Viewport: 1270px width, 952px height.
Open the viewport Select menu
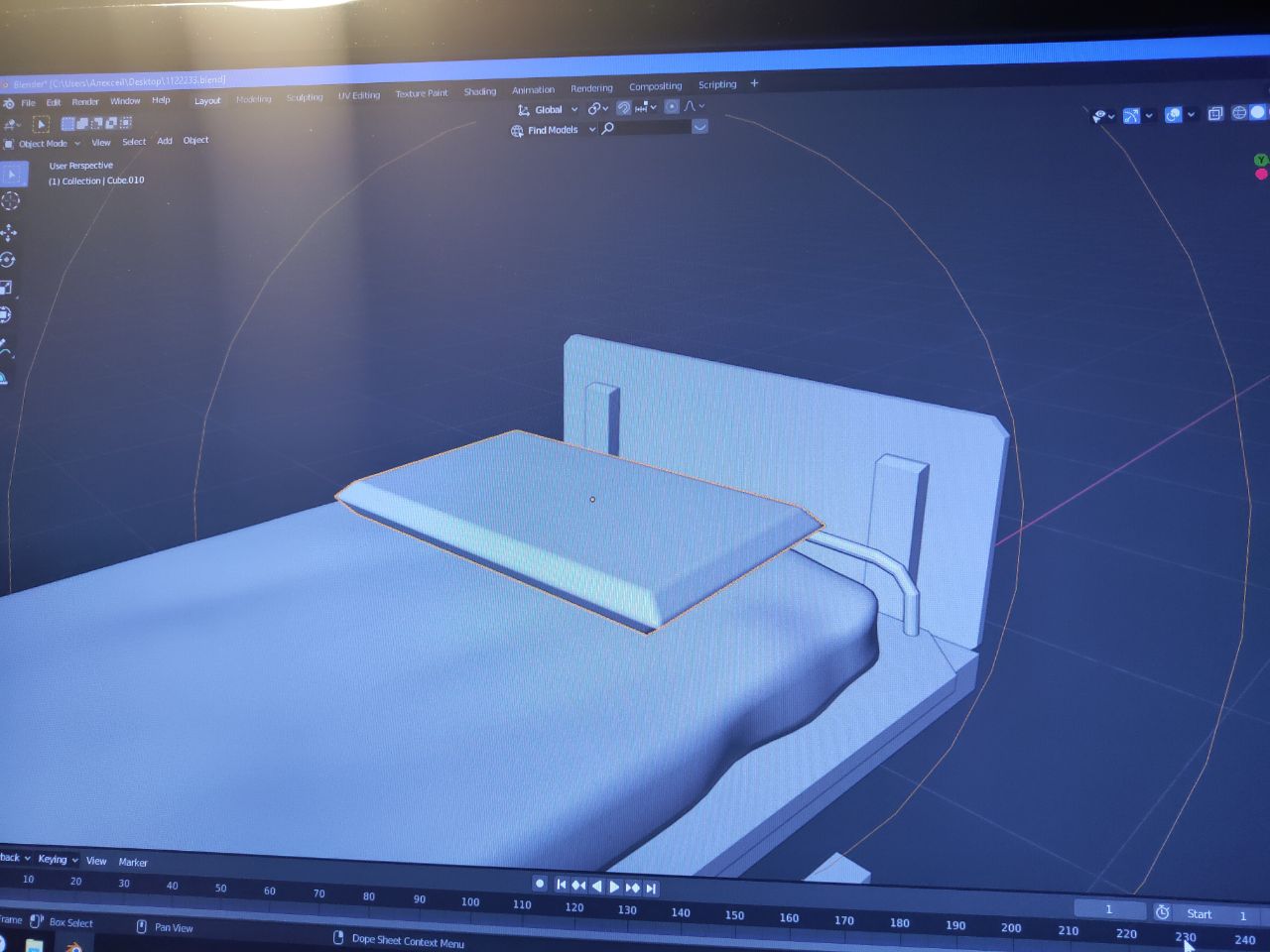pyautogui.click(x=134, y=142)
